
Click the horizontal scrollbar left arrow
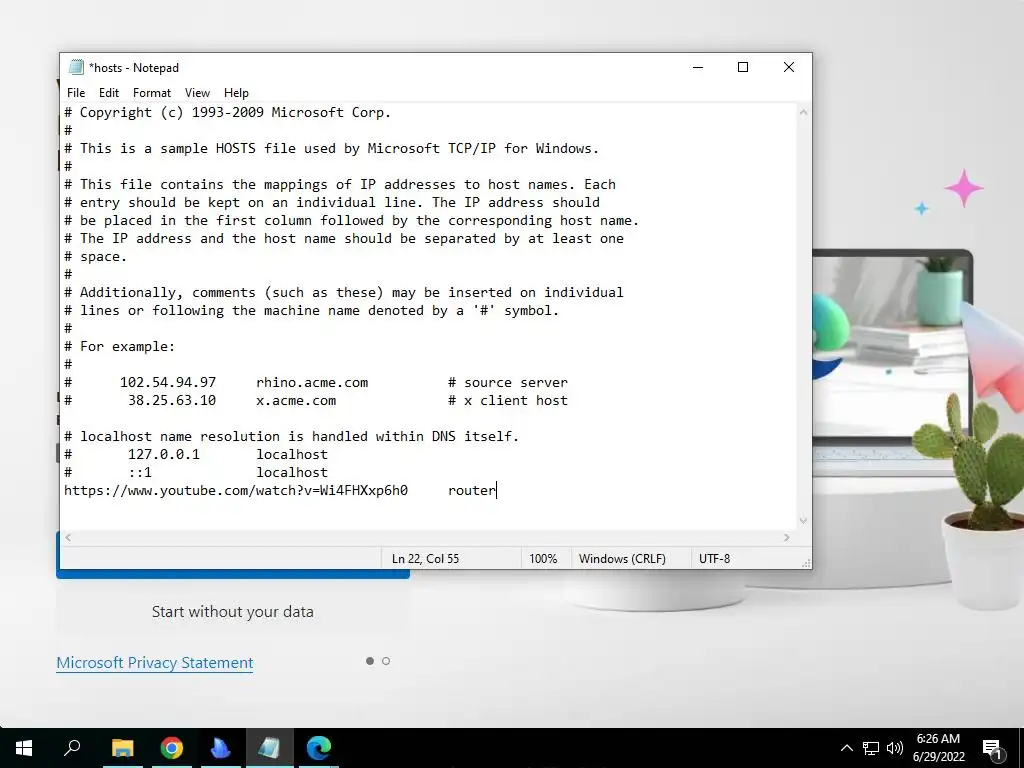click(68, 537)
